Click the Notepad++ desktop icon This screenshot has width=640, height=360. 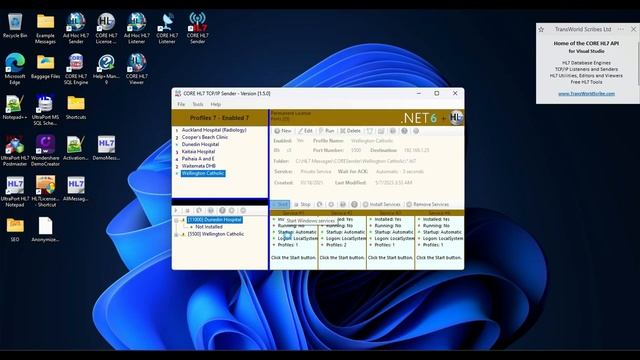click(15, 107)
